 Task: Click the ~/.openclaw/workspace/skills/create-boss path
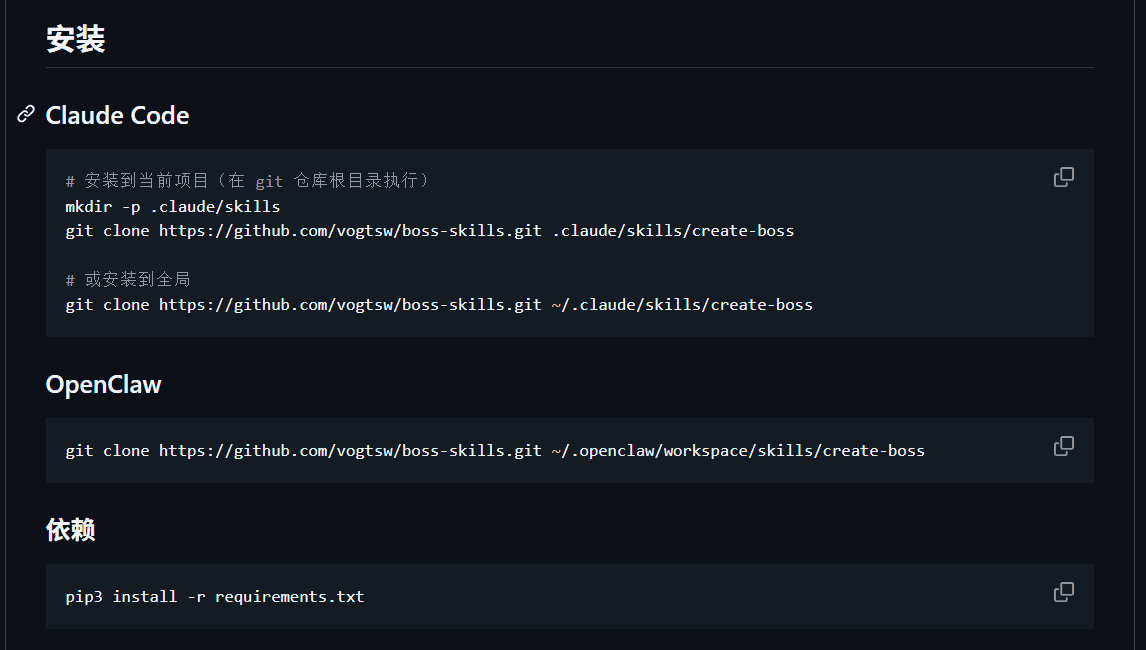738,451
